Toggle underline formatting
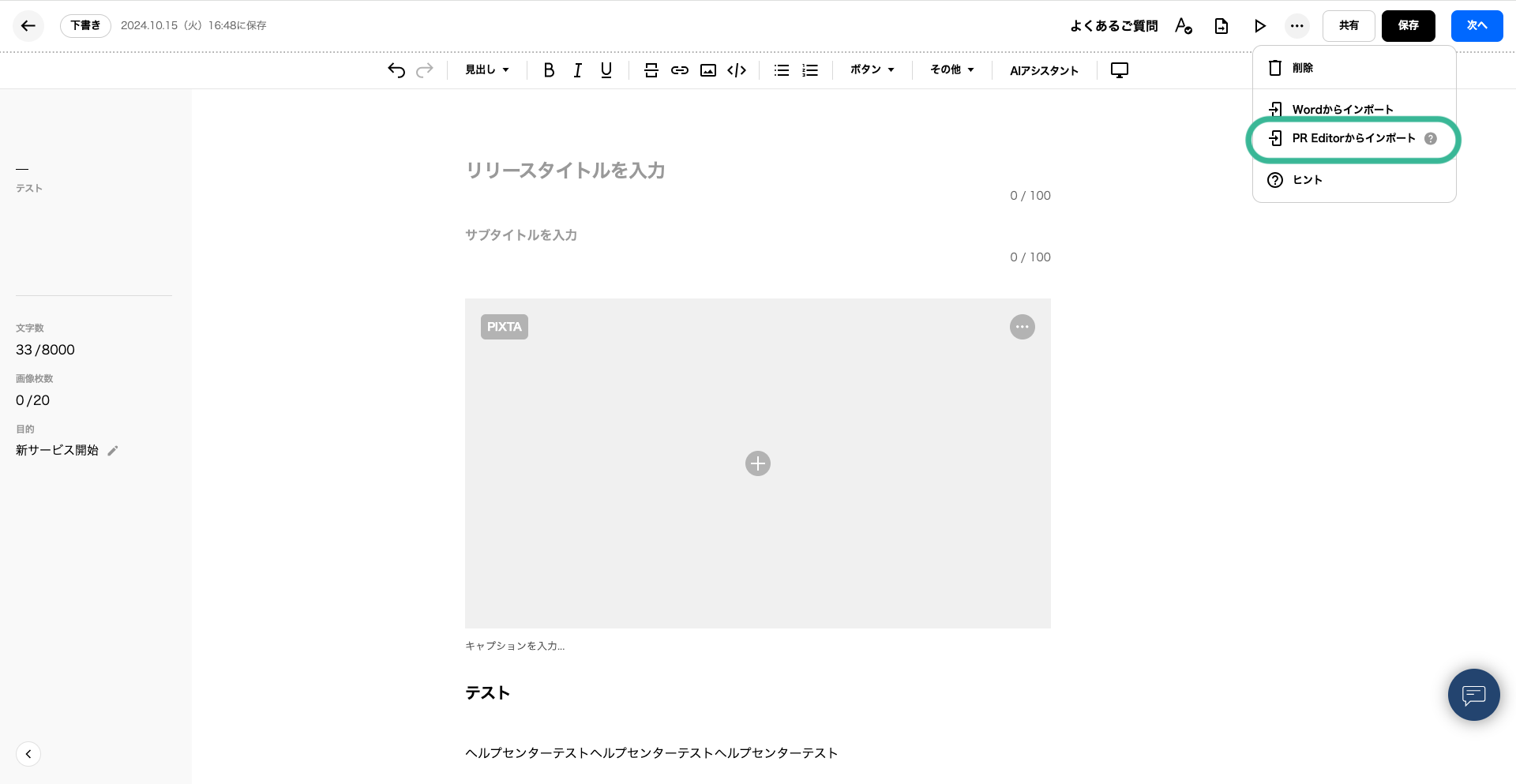 pos(606,70)
